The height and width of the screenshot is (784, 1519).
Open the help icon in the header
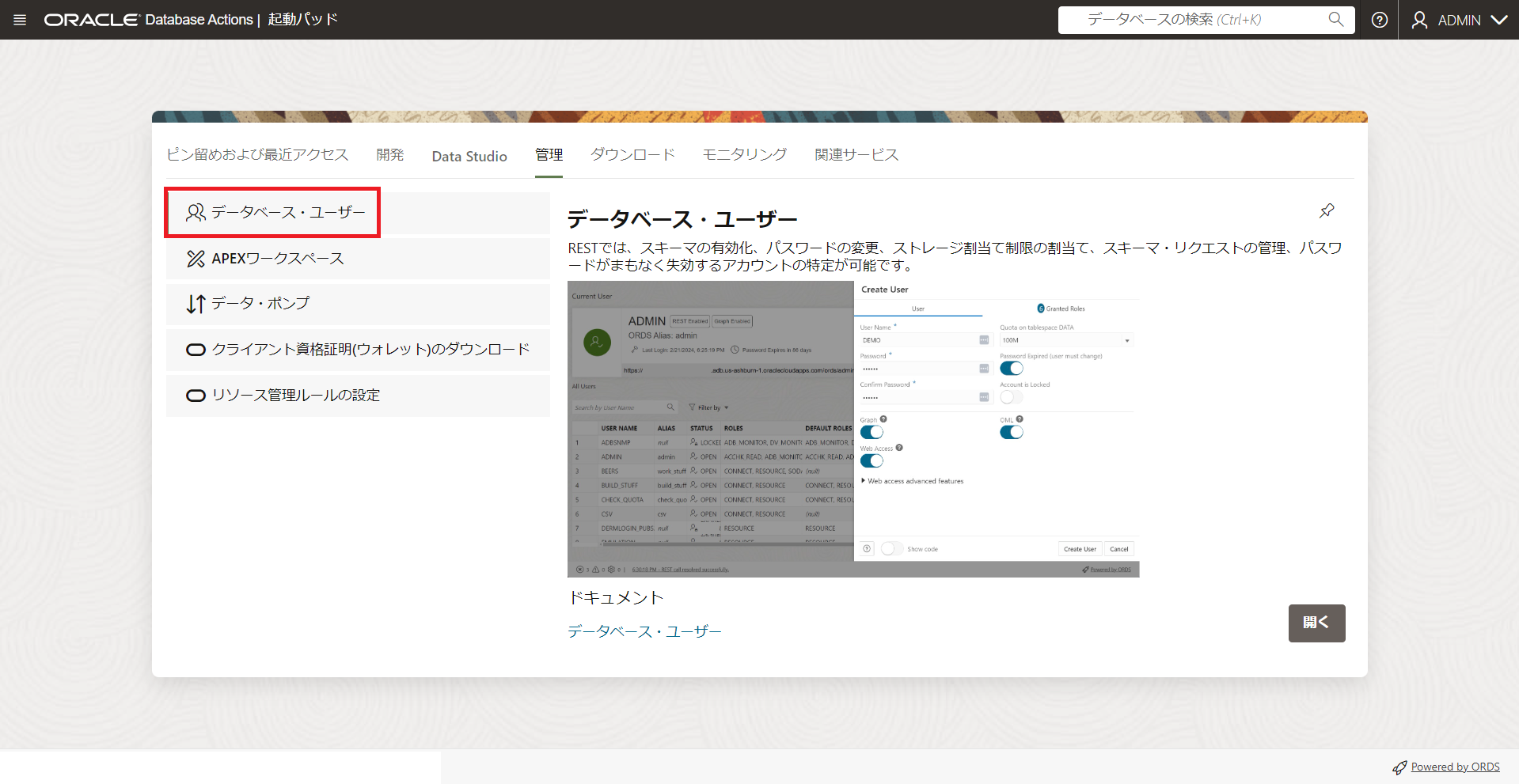pyautogui.click(x=1379, y=20)
